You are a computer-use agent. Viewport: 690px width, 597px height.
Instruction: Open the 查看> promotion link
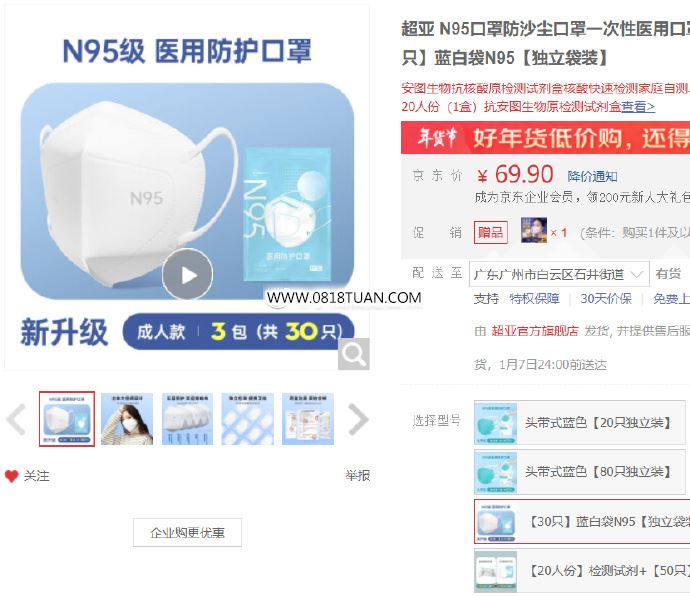click(638, 106)
